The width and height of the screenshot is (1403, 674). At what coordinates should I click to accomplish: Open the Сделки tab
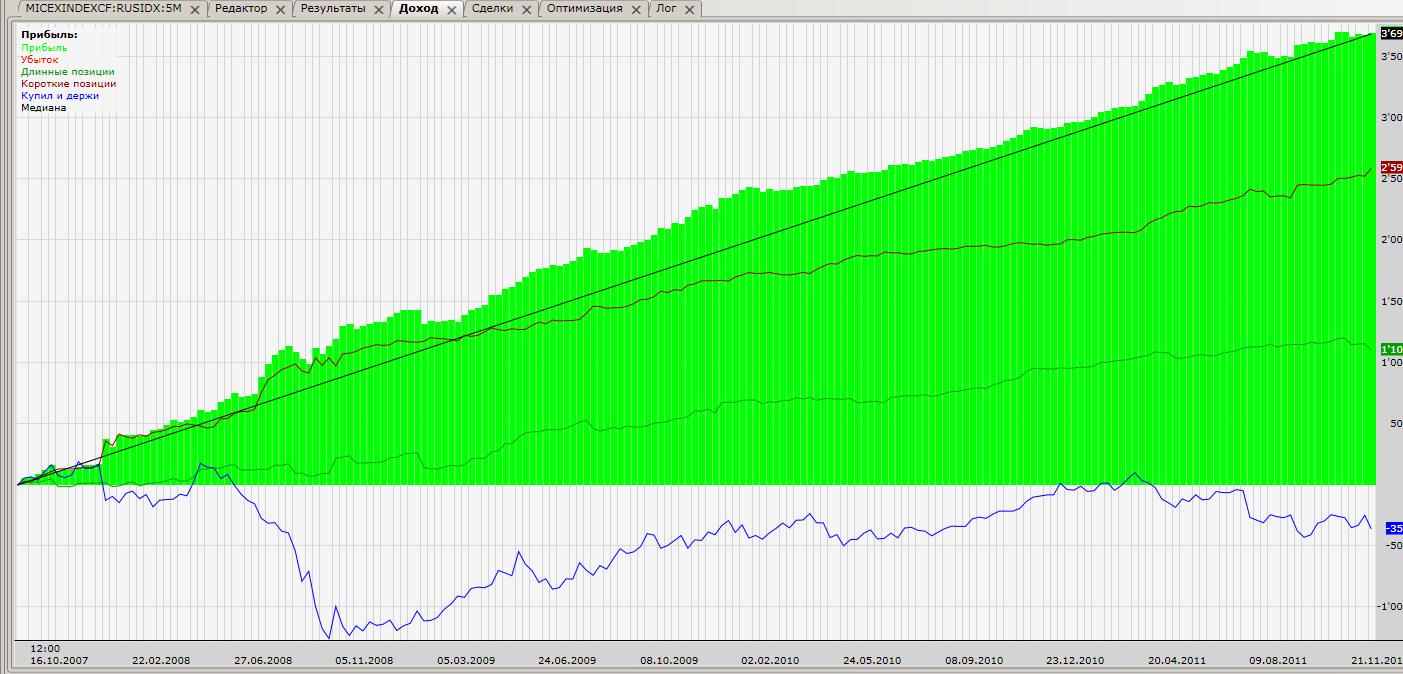coord(493,8)
